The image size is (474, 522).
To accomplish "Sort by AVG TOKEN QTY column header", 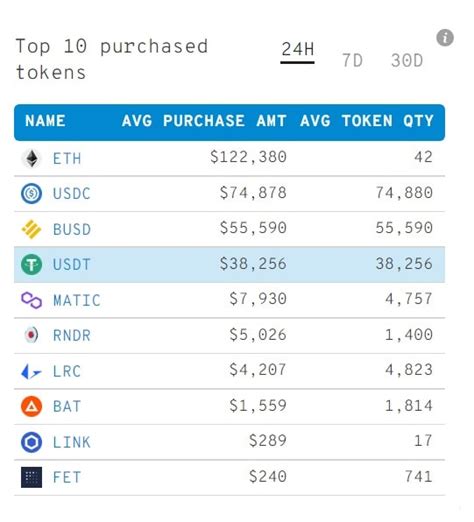I will (x=367, y=121).
